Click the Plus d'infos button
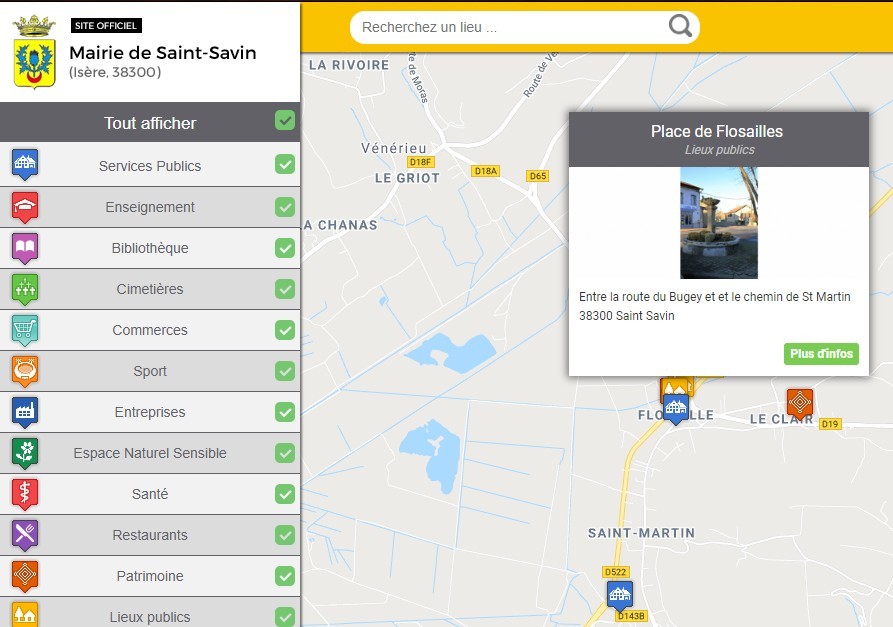Image resolution: width=893 pixels, height=627 pixels. 820,354
